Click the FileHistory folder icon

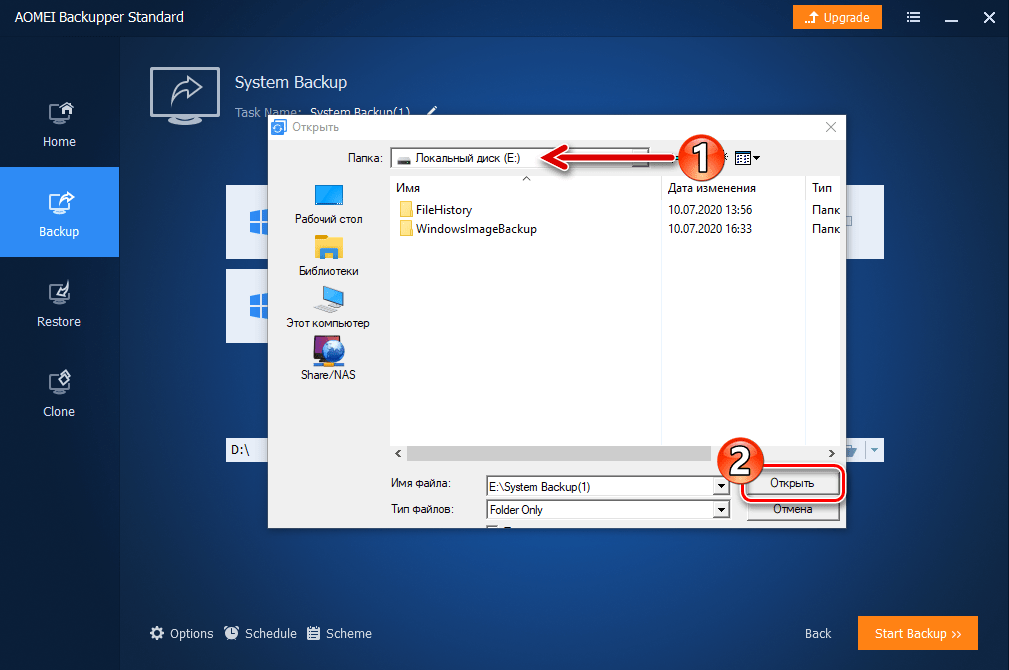405,210
